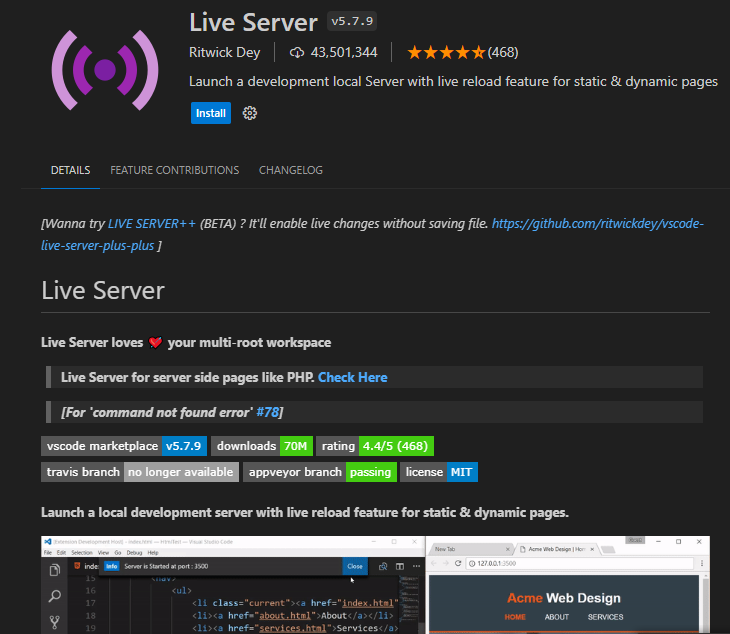Click the v5.7.9 version label by the title
The width and height of the screenshot is (730, 634).
(352, 21)
